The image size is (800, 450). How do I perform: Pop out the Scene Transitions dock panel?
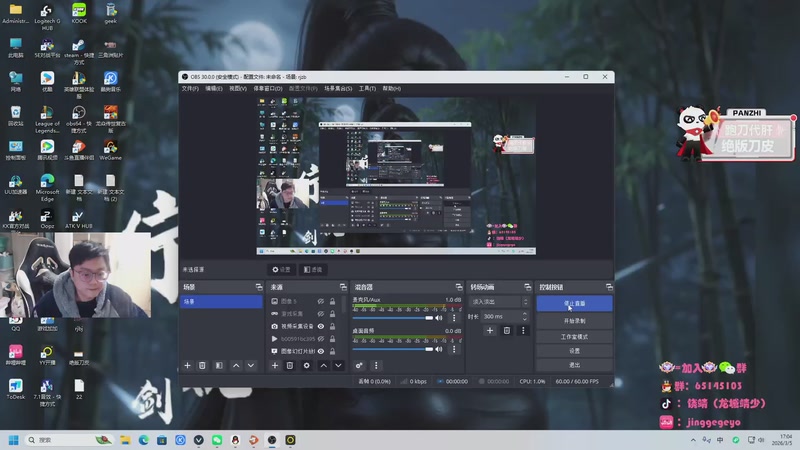[x=528, y=287]
